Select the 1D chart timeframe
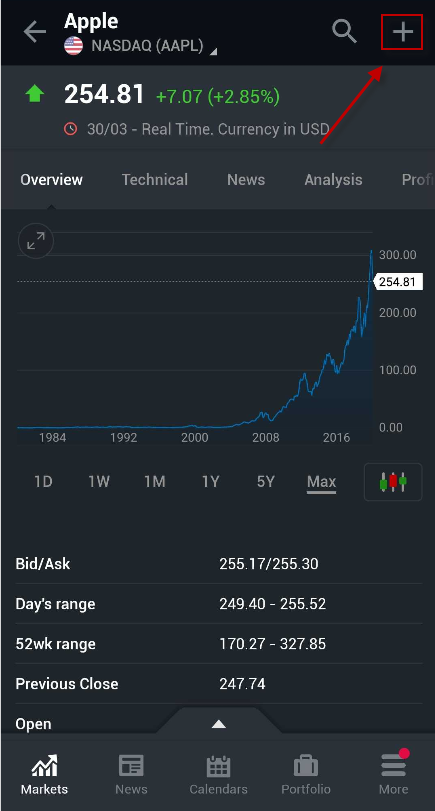 tap(43, 482)
